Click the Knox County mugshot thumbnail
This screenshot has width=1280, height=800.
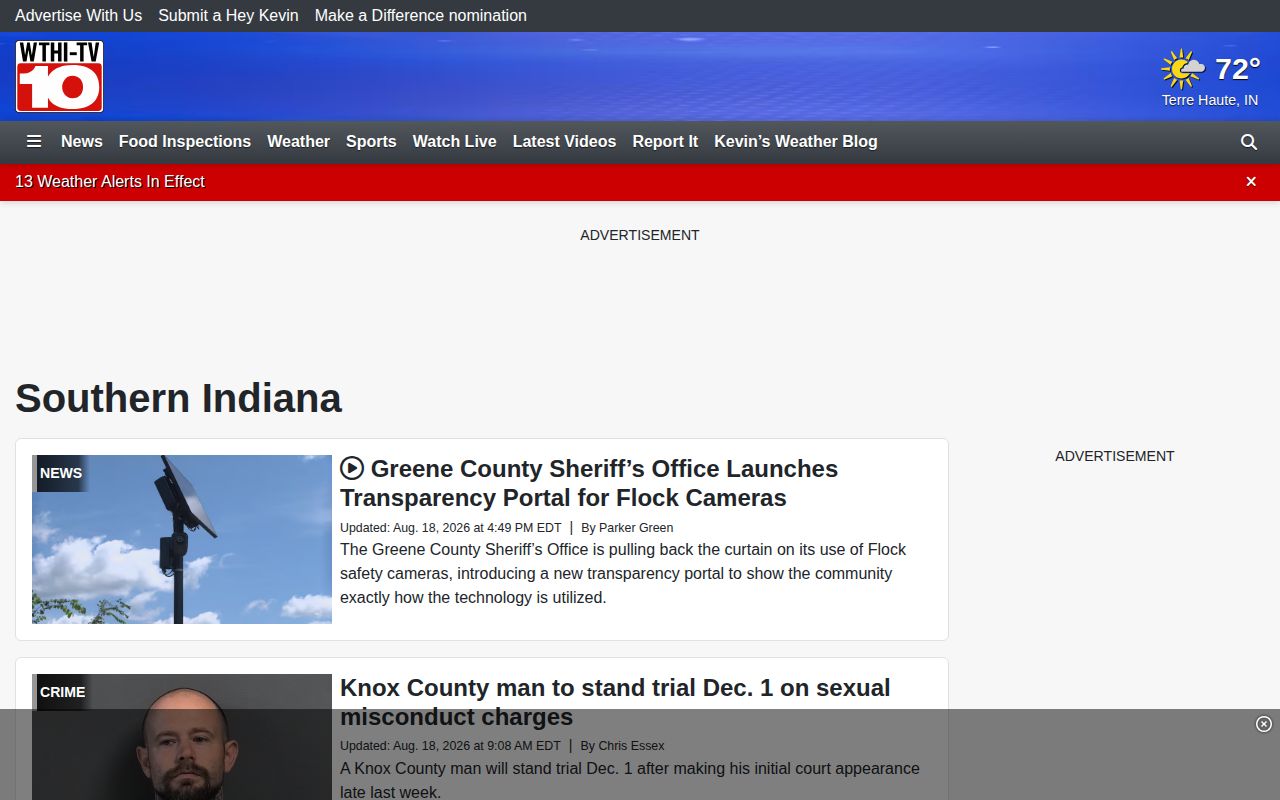[182, 737]
